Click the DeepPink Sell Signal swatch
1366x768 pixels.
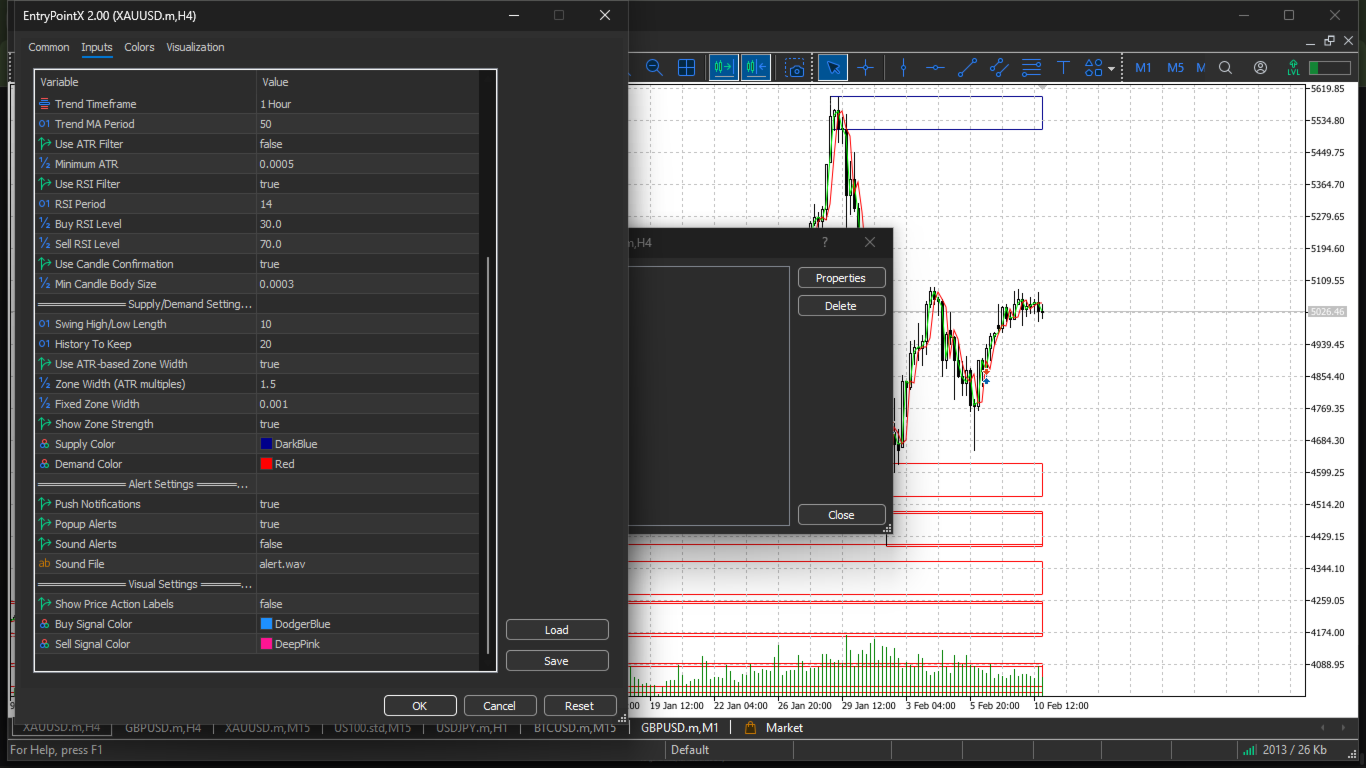click(266, 644)
